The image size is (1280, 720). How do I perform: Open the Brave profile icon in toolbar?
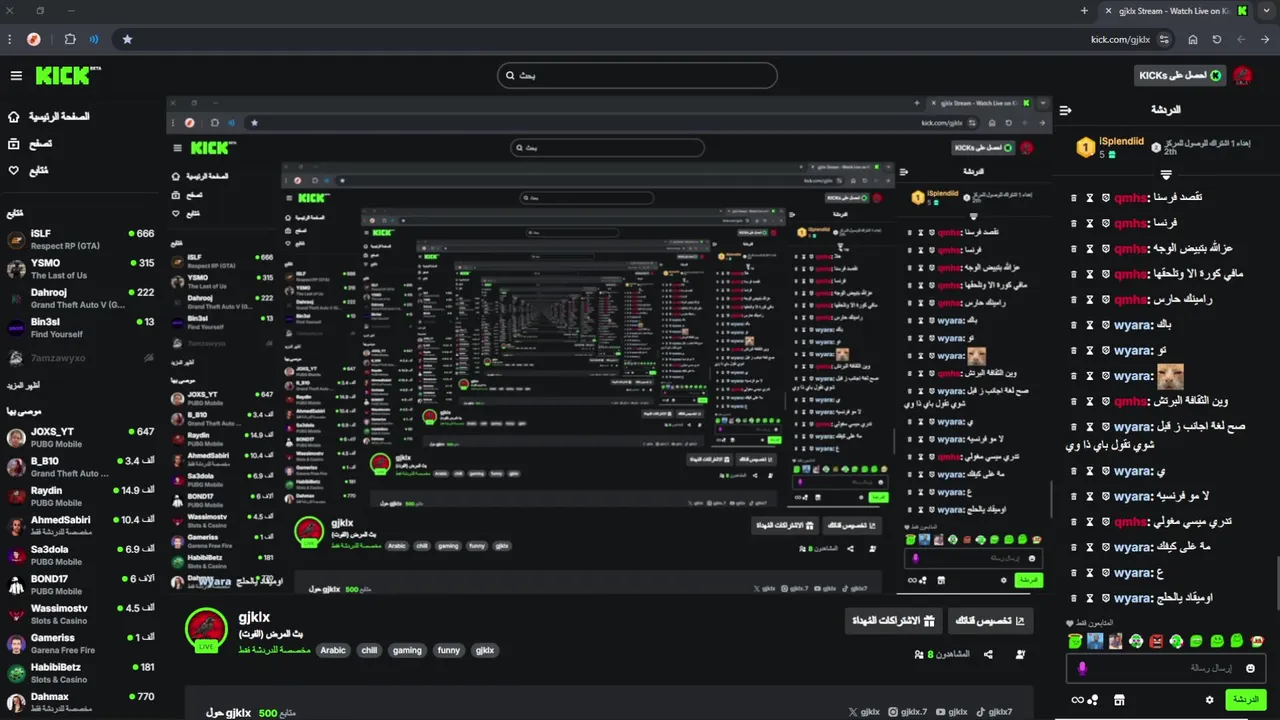pos(34,39)
